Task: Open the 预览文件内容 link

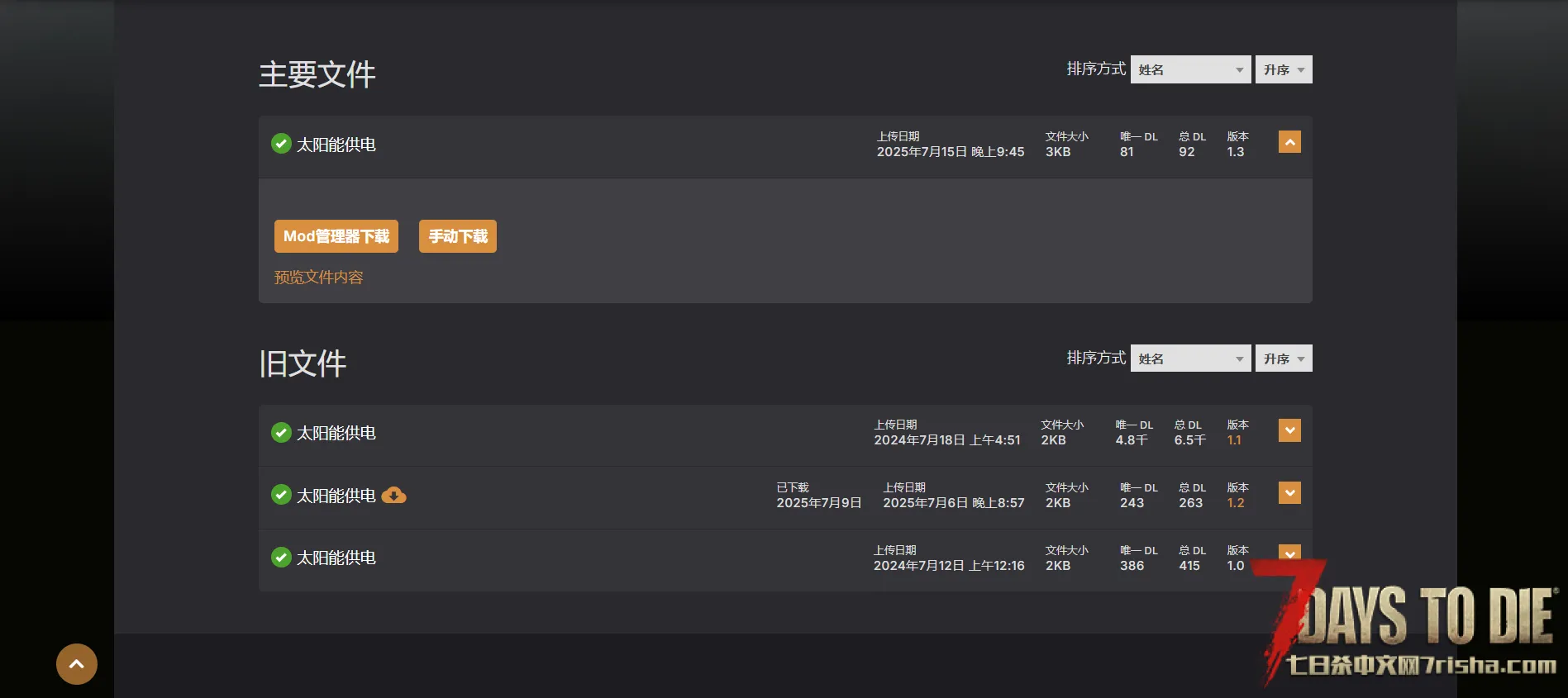Action: [x=319, y=278]
